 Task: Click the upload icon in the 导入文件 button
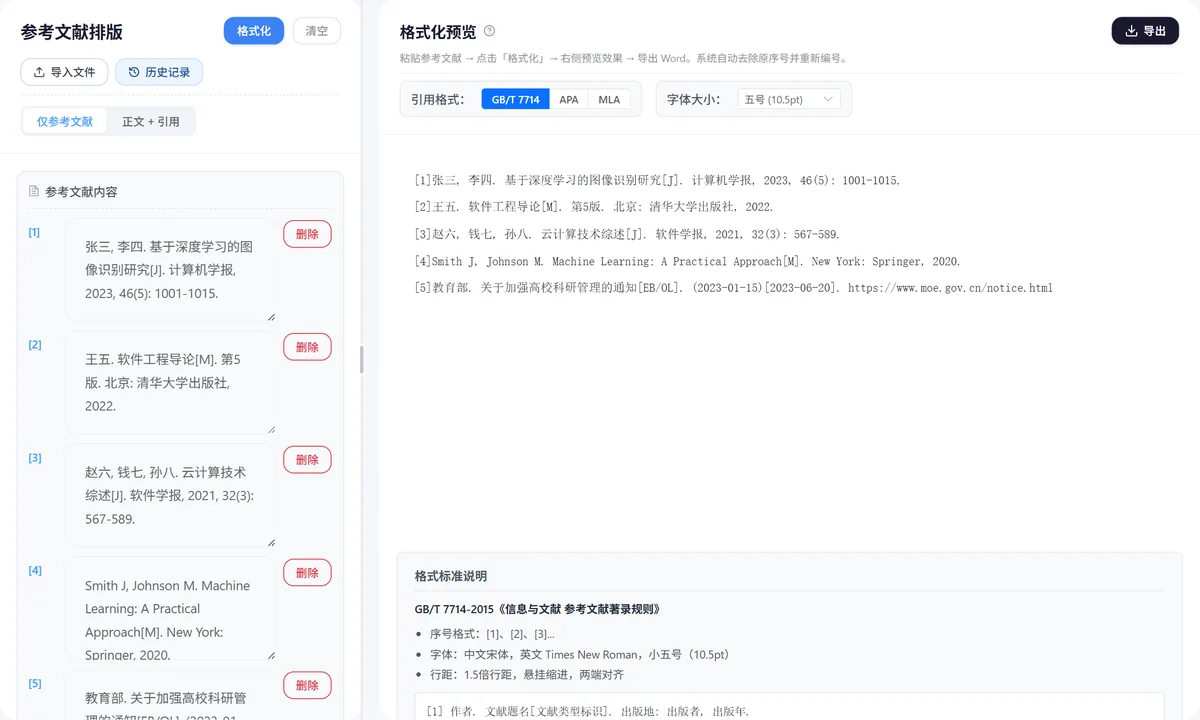(x=39, y=72)
